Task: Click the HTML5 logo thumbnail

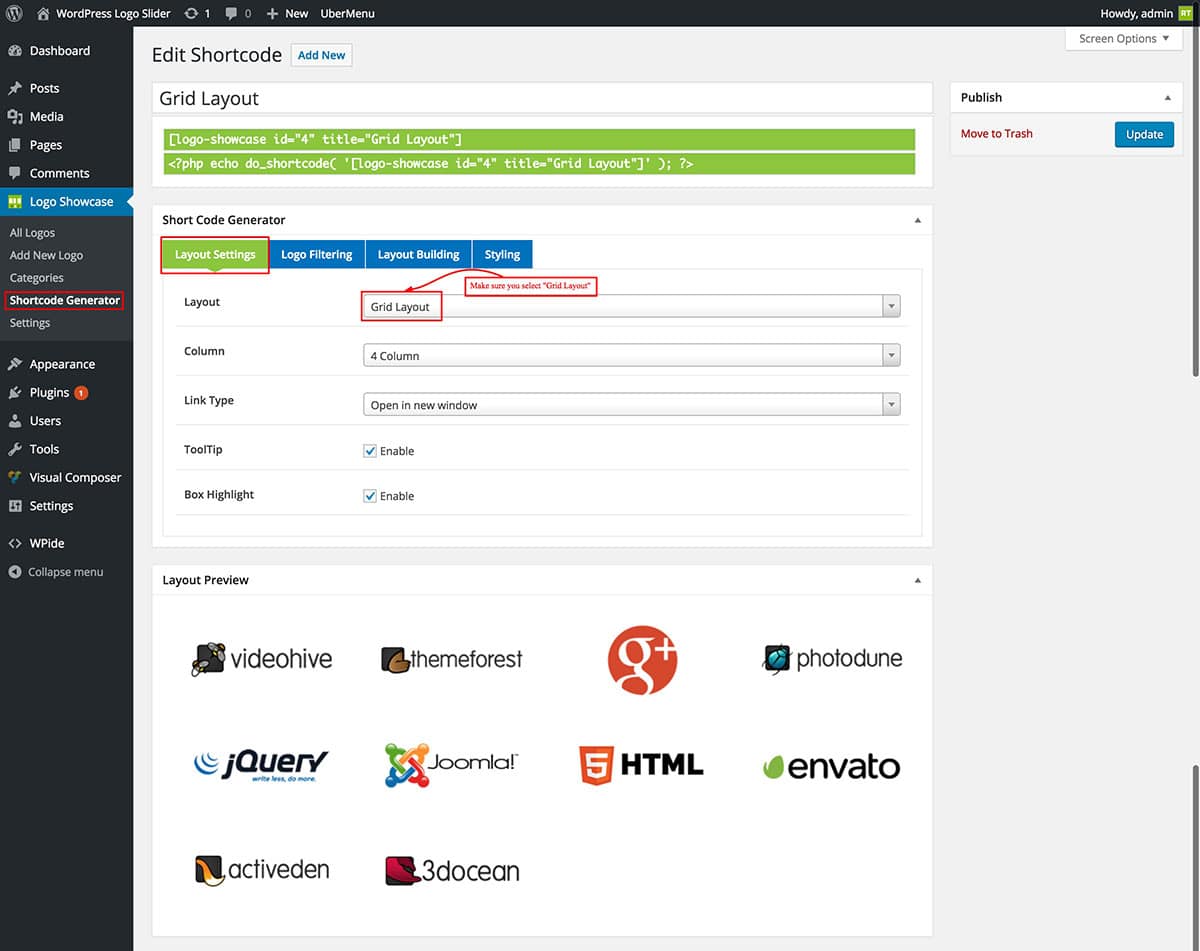Action: pyautogui.click(x=641, y=765)
